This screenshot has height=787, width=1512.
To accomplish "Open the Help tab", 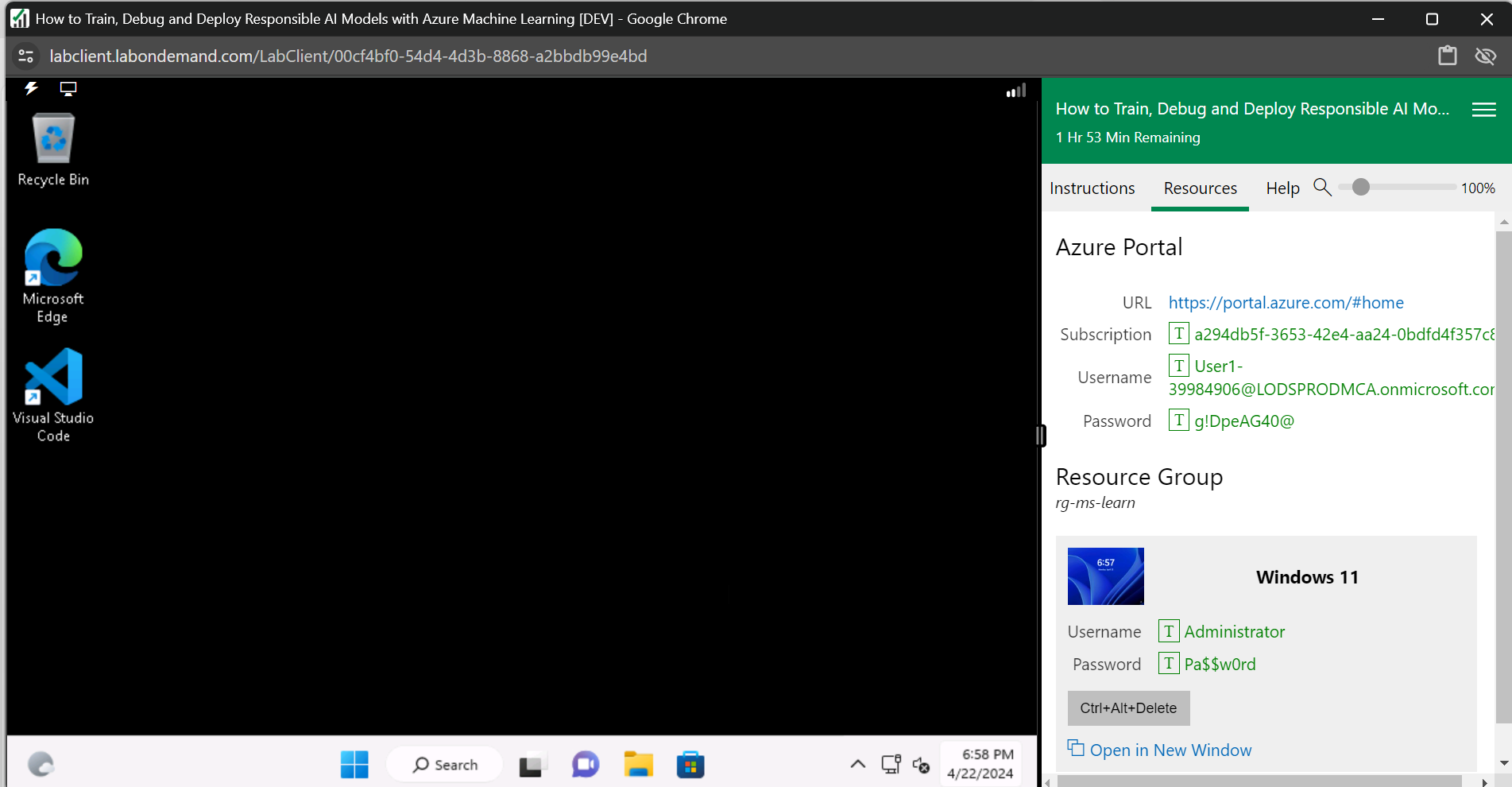I will click(1282, 188).
